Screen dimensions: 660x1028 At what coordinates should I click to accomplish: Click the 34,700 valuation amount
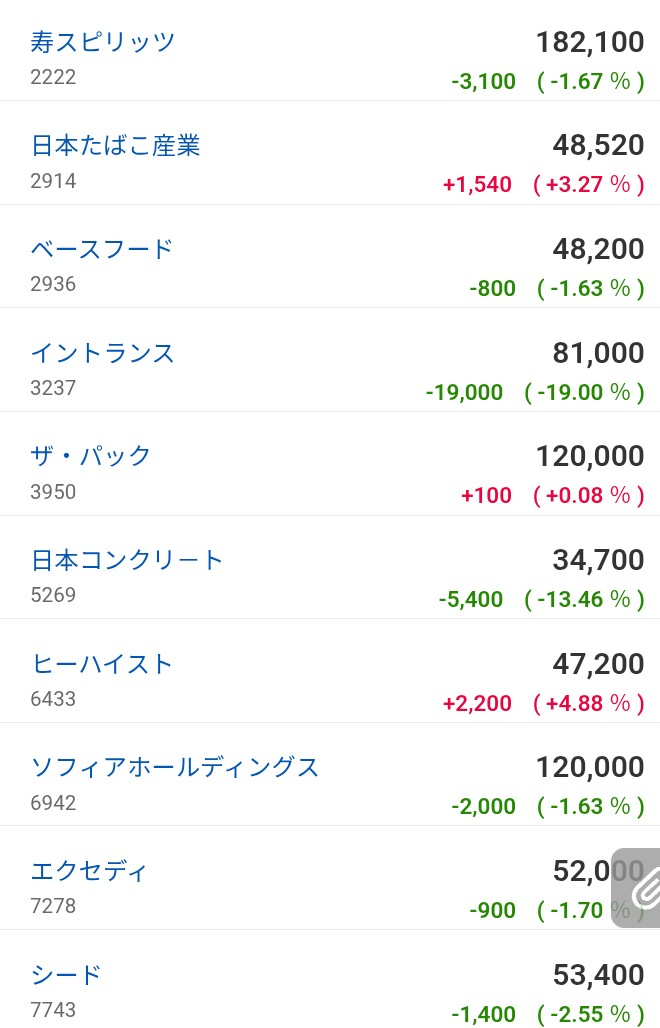tap(598, 560)
